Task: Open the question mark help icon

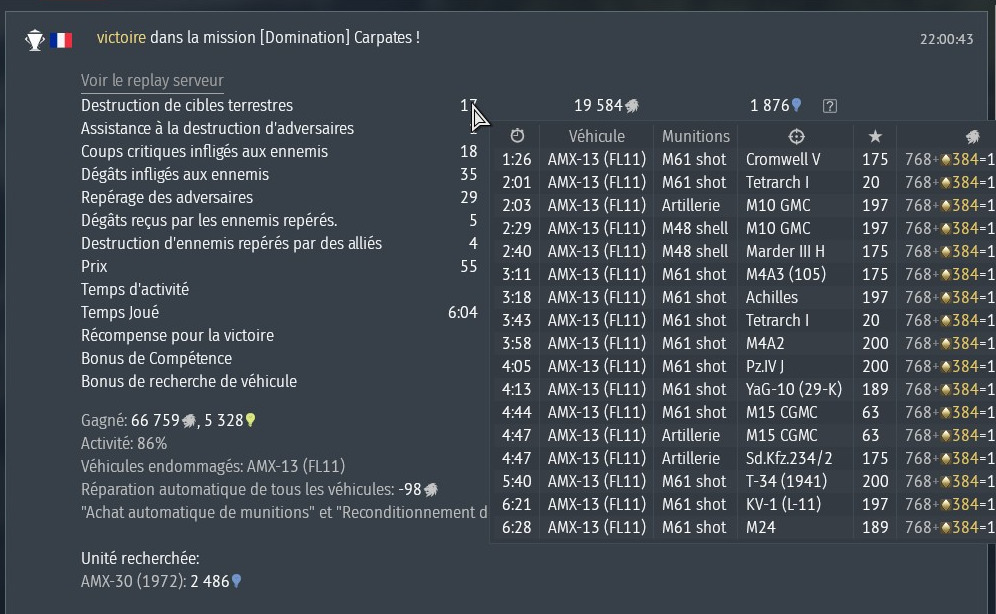Action: (829, 106)
